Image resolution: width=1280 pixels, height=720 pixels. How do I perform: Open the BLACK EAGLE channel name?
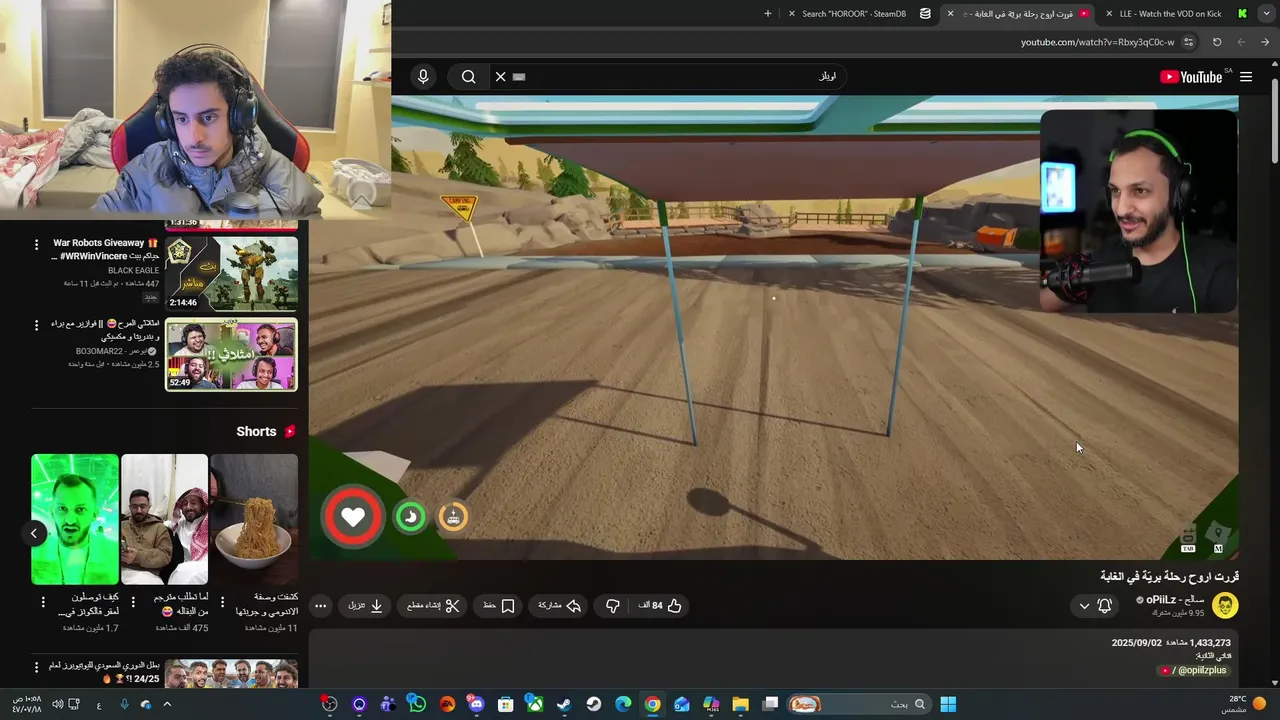tap(133, 271)
